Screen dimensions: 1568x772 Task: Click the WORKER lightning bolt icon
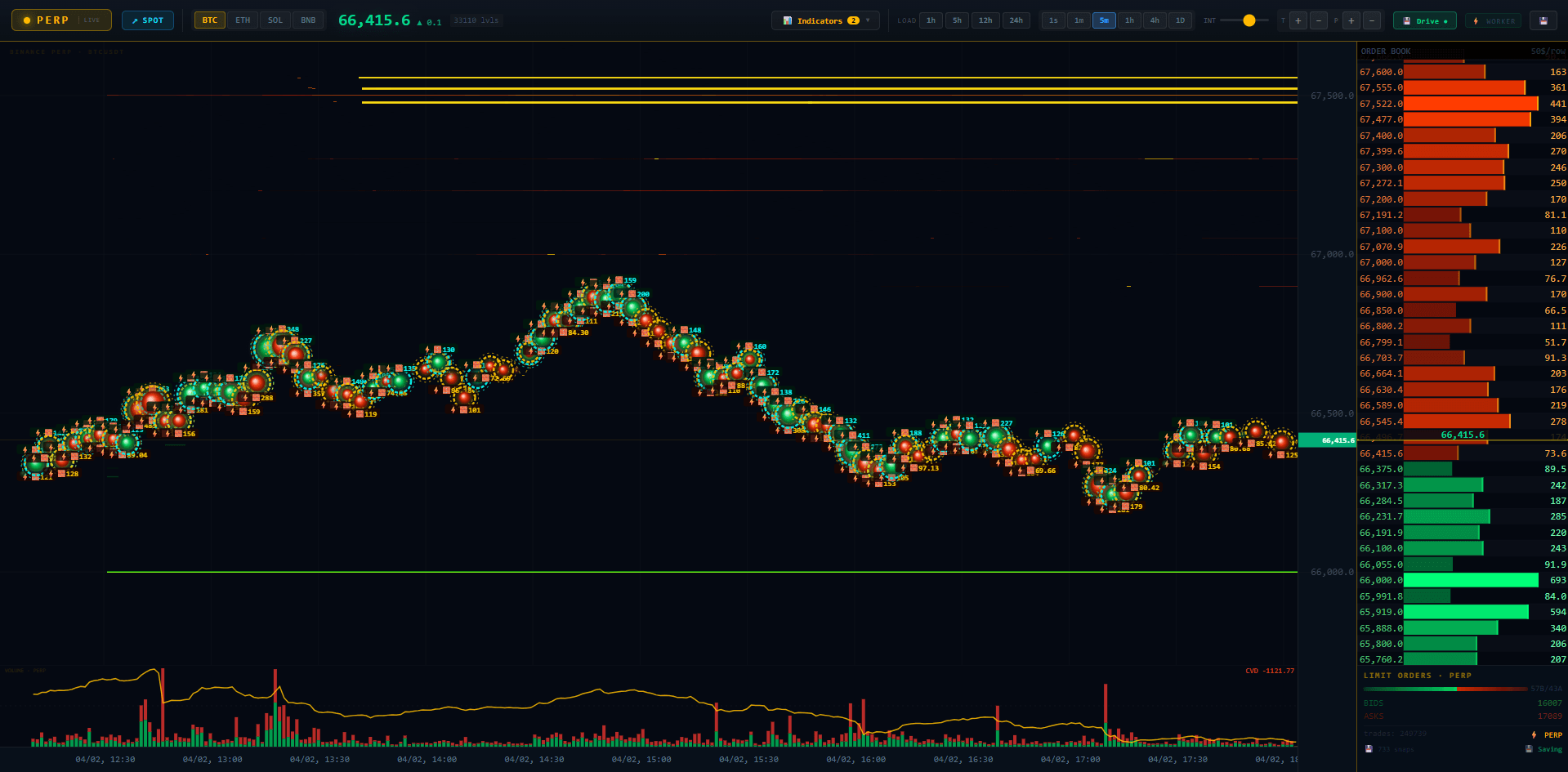click(x=1476, y=20)
